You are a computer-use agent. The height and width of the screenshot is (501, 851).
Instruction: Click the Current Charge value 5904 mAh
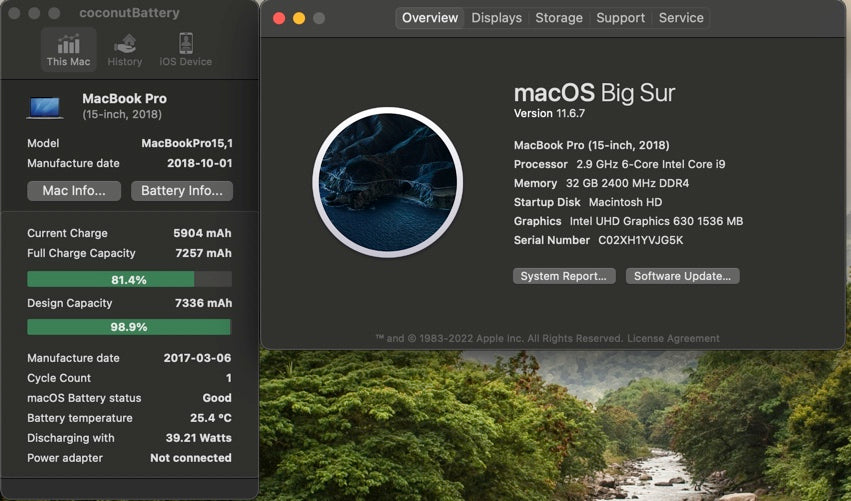(202, 233)
